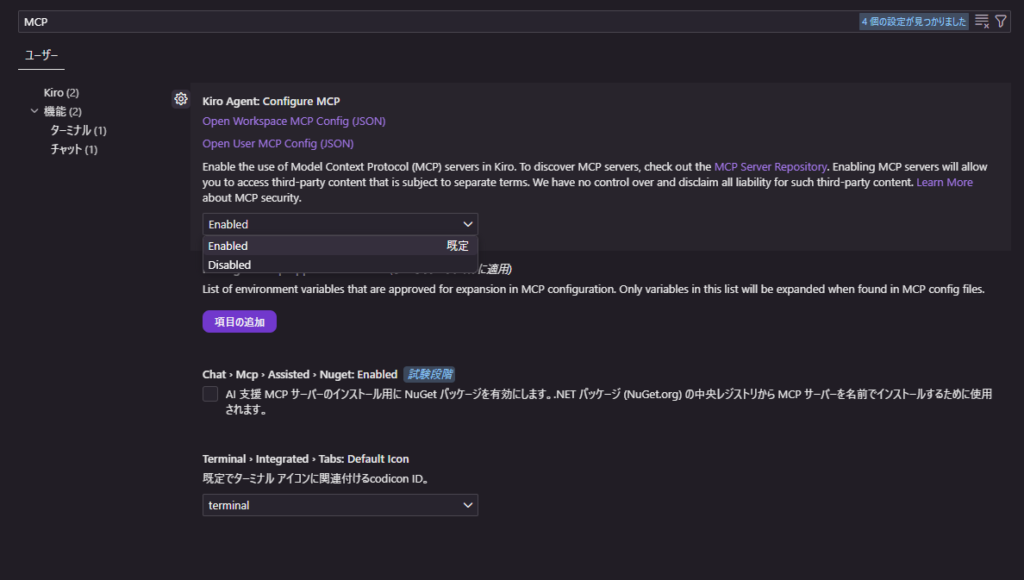Switch to the ユーザー settings tab

pos(42,54)
